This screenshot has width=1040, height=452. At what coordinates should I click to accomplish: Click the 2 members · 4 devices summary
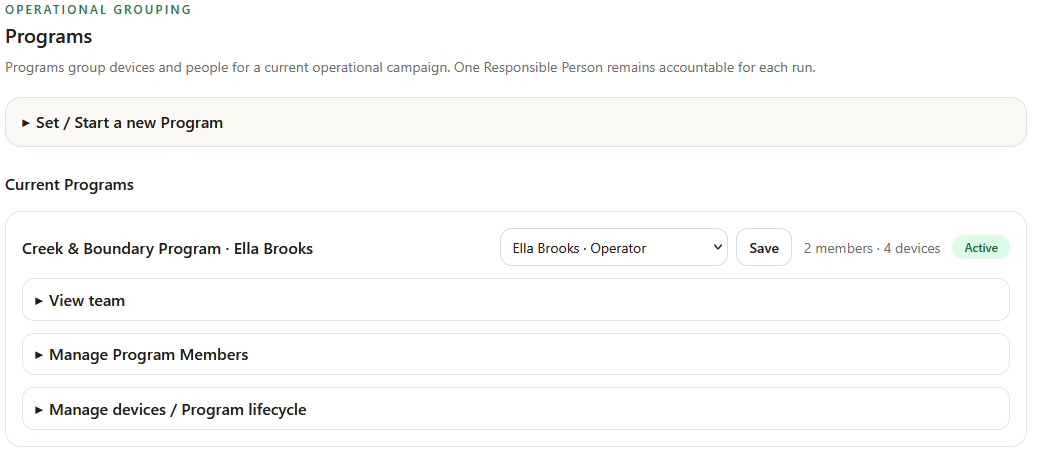872,248
